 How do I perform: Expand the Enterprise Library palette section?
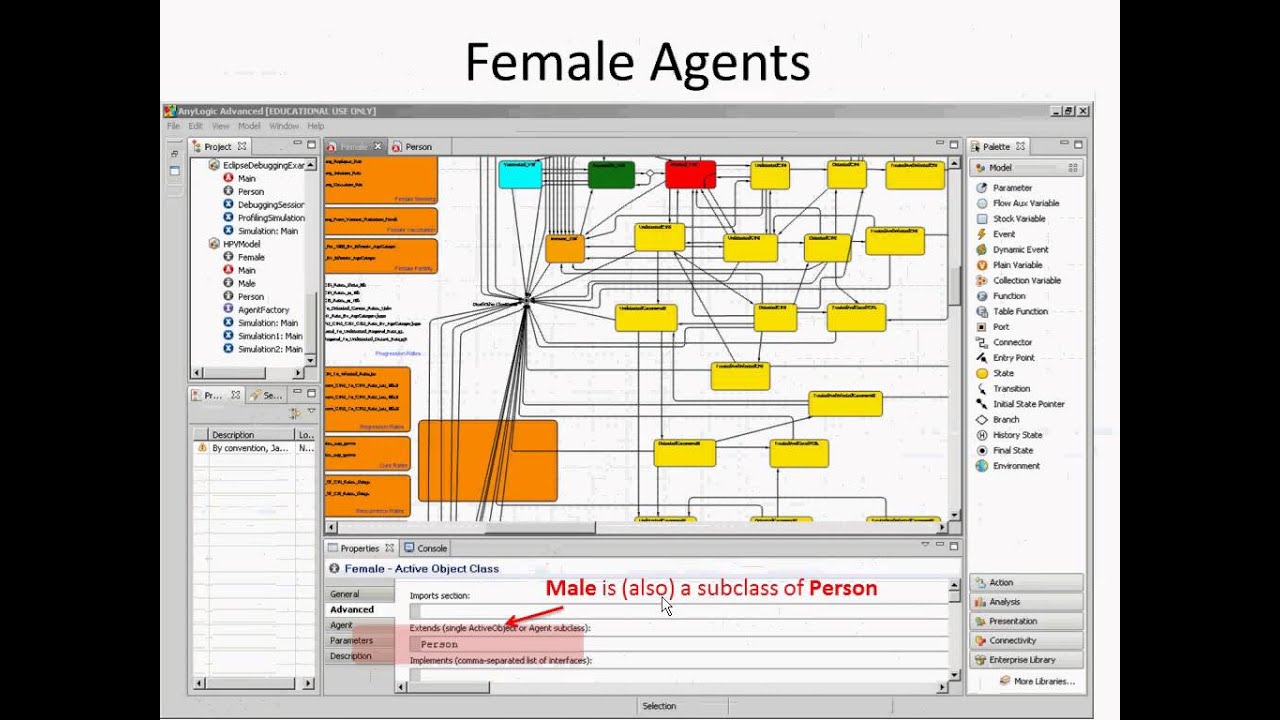(1026, 660)
